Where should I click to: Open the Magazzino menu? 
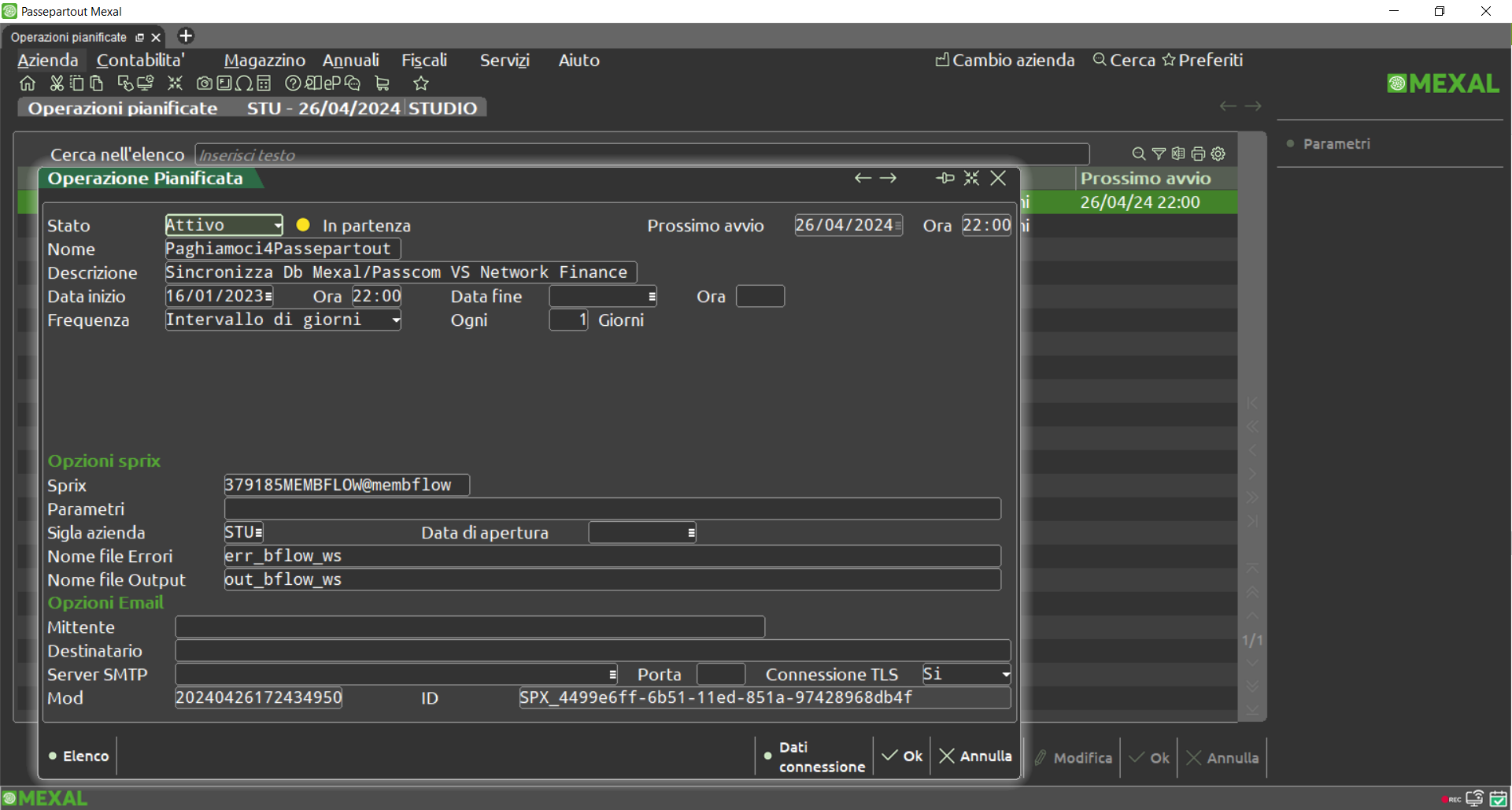[264, 61]
